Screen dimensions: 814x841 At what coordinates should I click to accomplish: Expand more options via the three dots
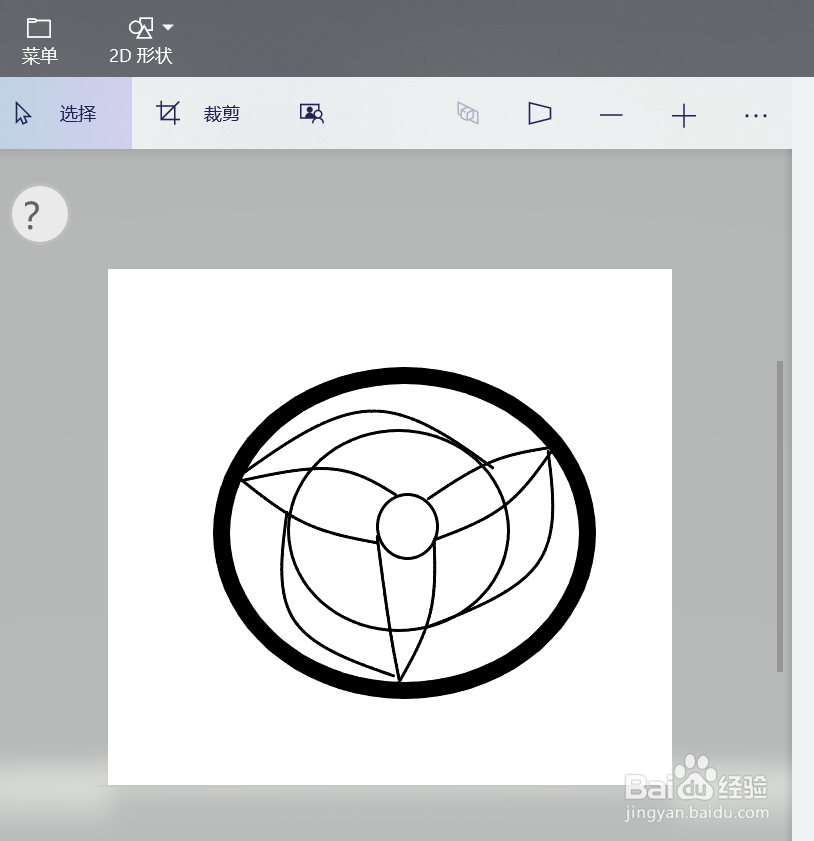click(756, 115)
